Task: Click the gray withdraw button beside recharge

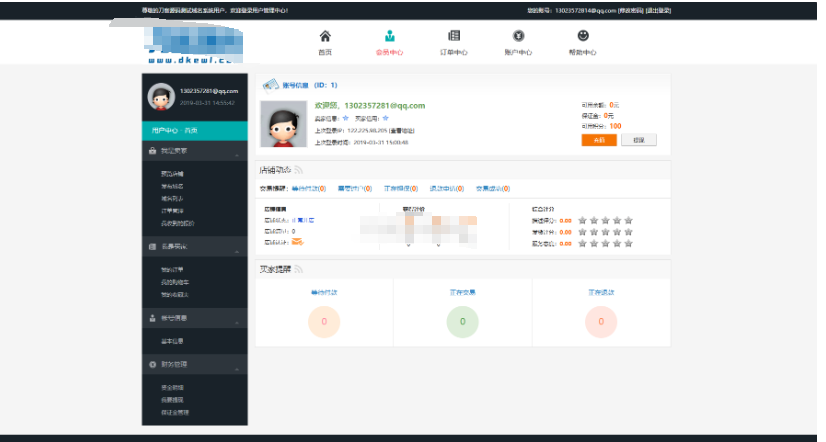Action: point(638,140)
